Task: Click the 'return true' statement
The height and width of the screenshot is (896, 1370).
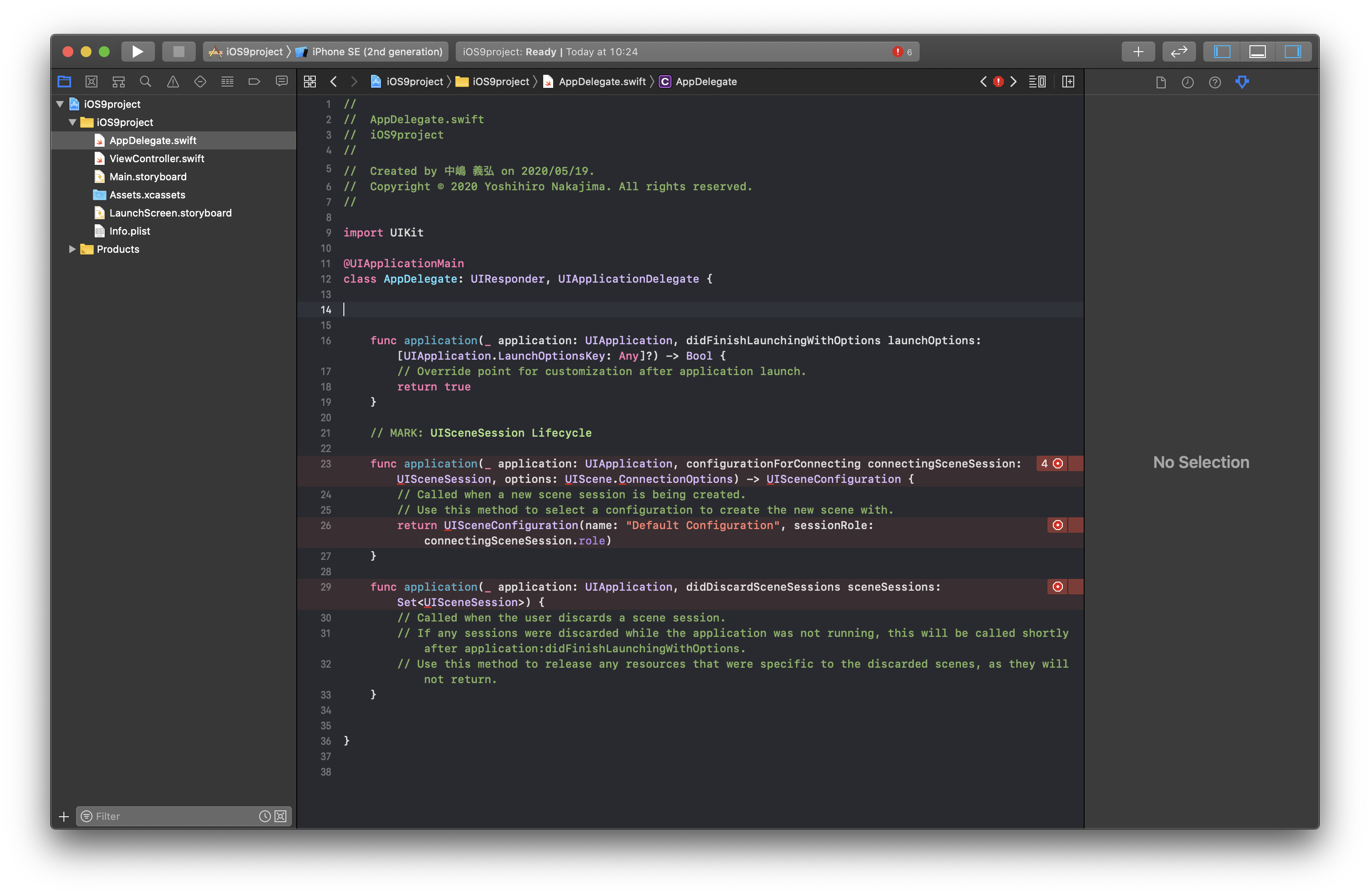Action: tap(434, 387)
